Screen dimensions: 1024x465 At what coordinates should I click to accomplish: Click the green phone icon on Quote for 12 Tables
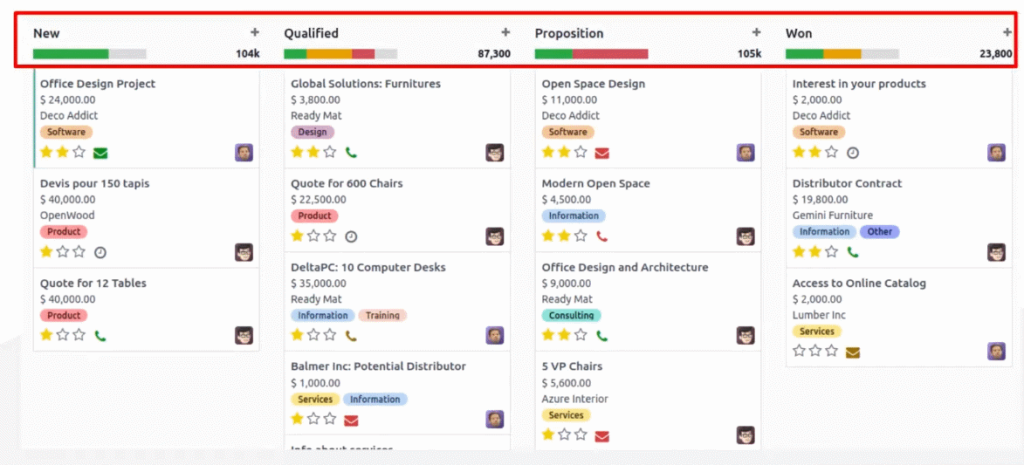coord(100,336)
